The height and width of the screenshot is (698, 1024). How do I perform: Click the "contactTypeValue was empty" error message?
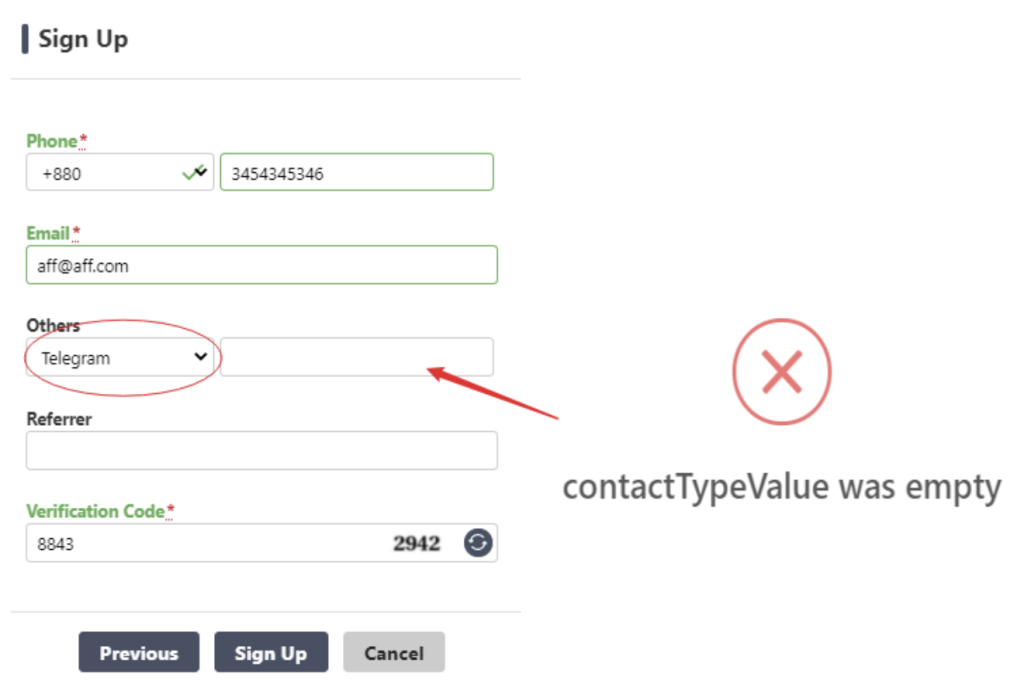point(781,487)
